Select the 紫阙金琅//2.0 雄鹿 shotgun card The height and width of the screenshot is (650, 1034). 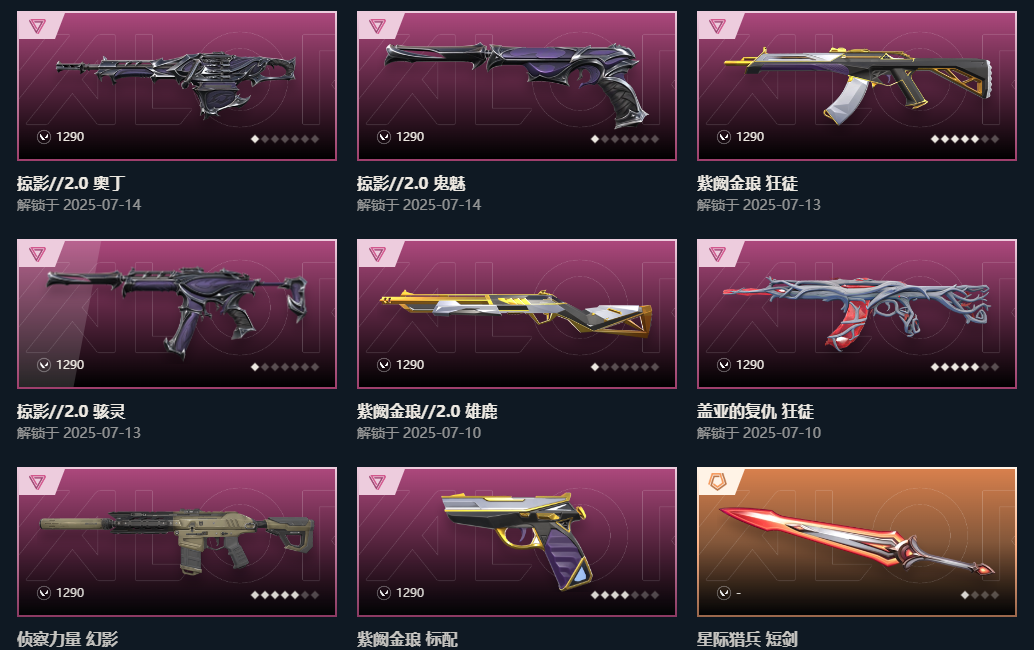point(517,314)
